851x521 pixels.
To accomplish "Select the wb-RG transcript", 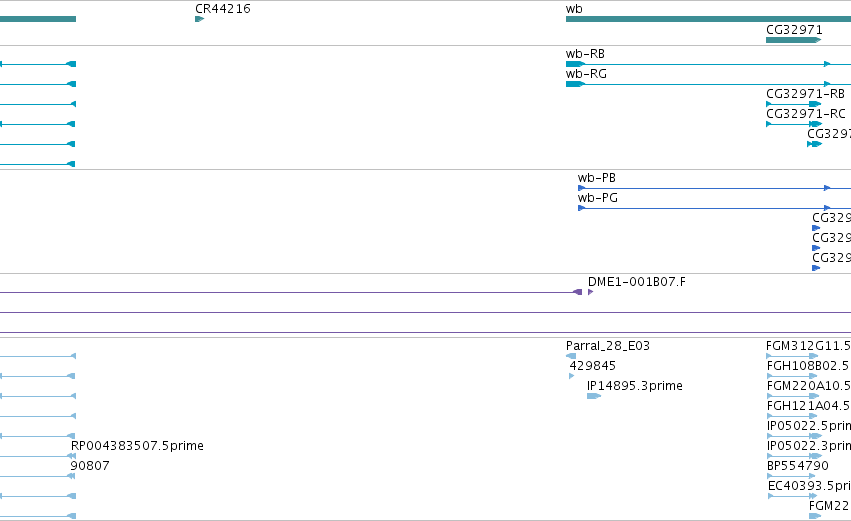I will click(x=708, y=84).
